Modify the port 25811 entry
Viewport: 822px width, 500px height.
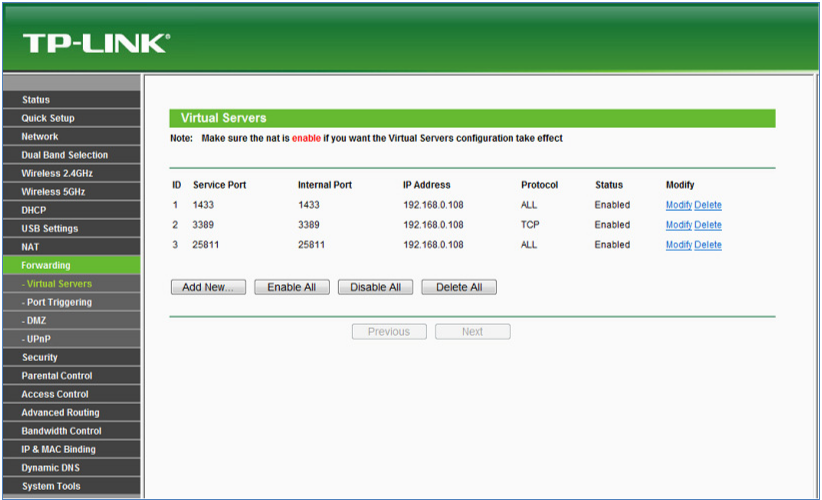point(679,245)
